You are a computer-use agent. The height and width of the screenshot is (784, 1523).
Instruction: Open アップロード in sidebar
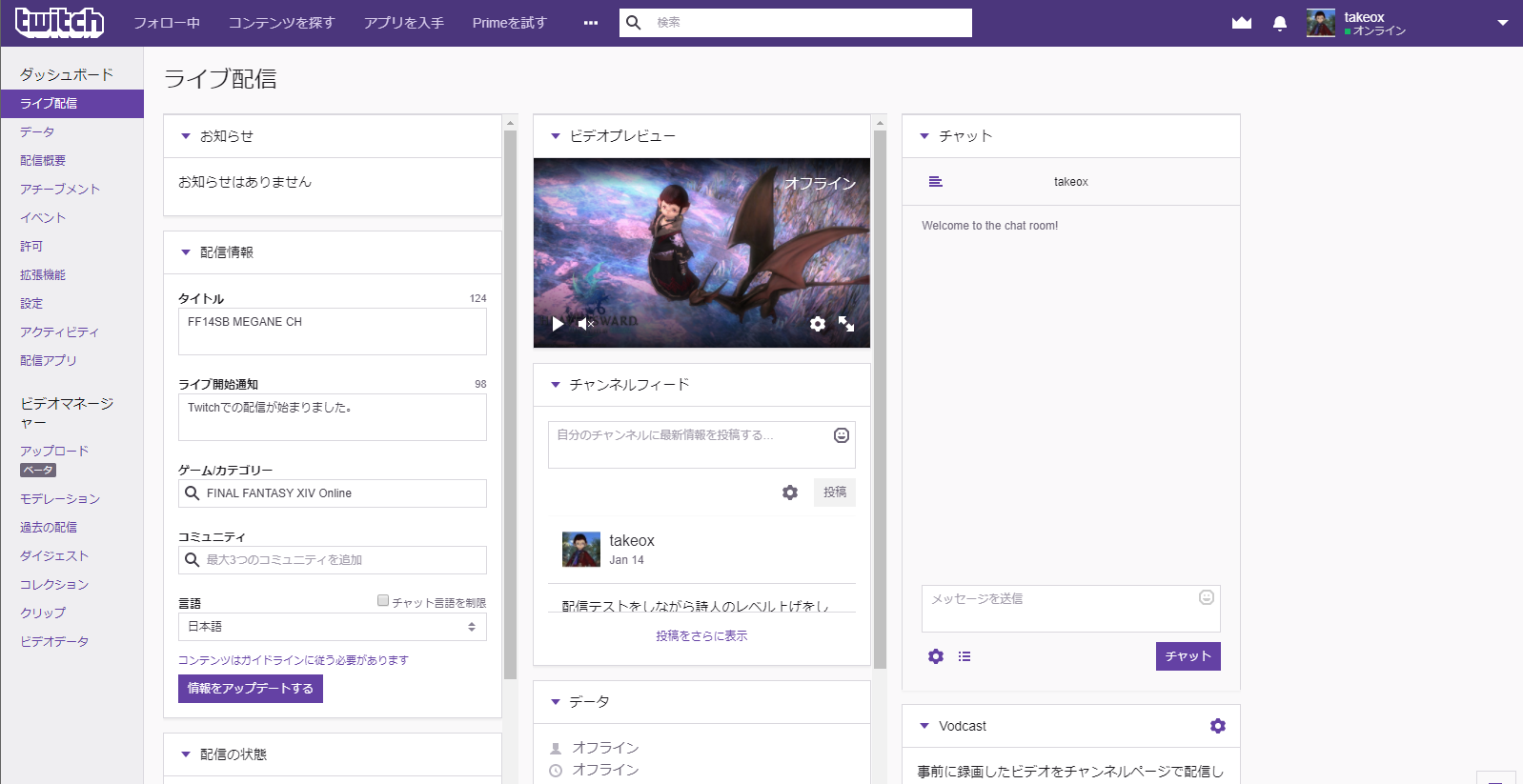[x=54, y=452]
